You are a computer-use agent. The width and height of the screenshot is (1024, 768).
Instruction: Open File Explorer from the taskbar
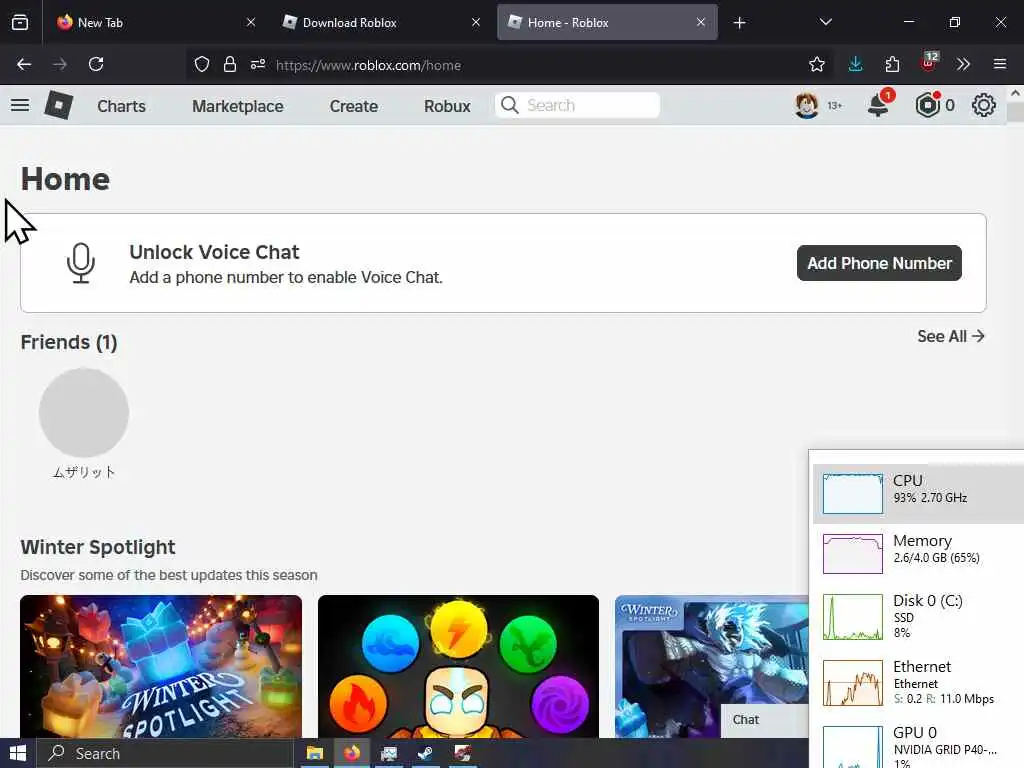tap(315, 753)
